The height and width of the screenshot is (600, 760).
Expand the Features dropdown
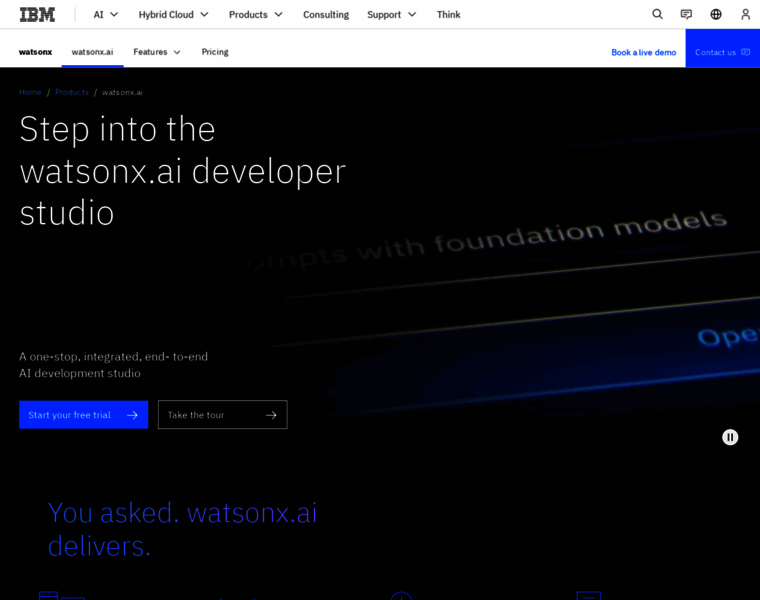point(157,52)
